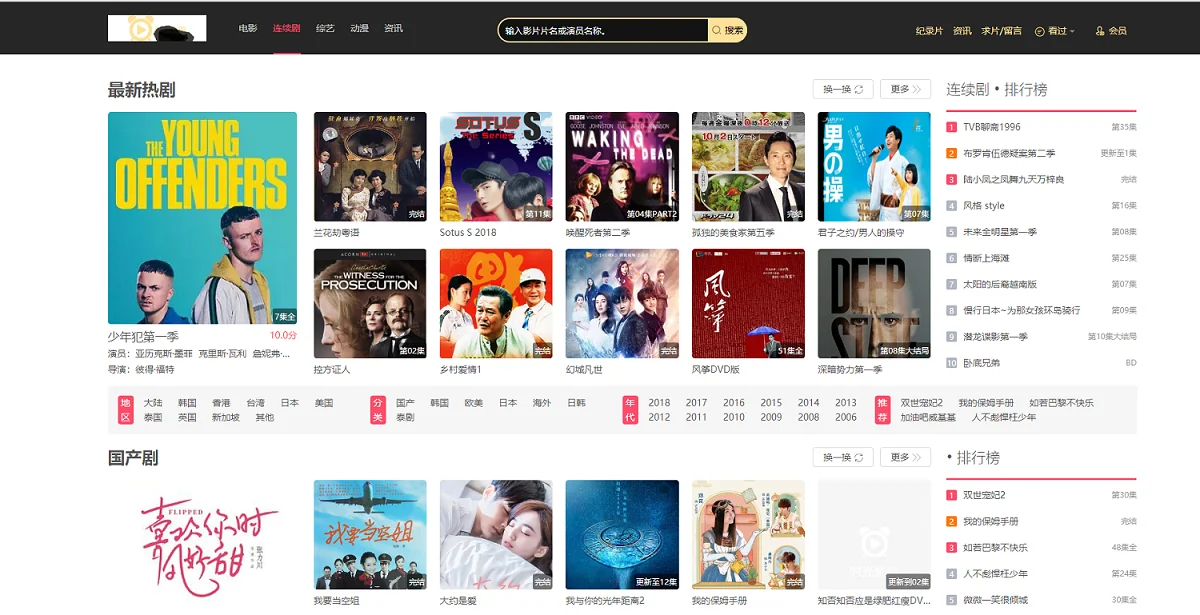Click the site logo in header
The image size is (1200, 615).
coord(157,29)
